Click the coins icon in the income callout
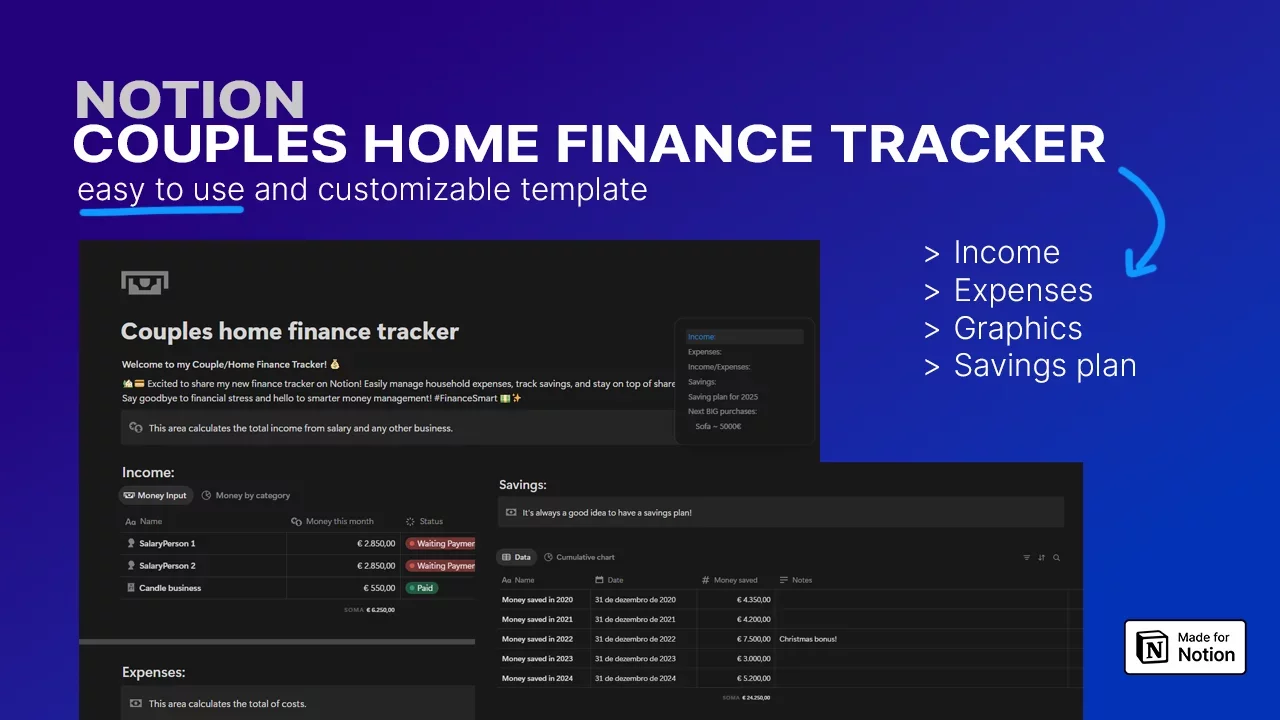 (136, 427)
